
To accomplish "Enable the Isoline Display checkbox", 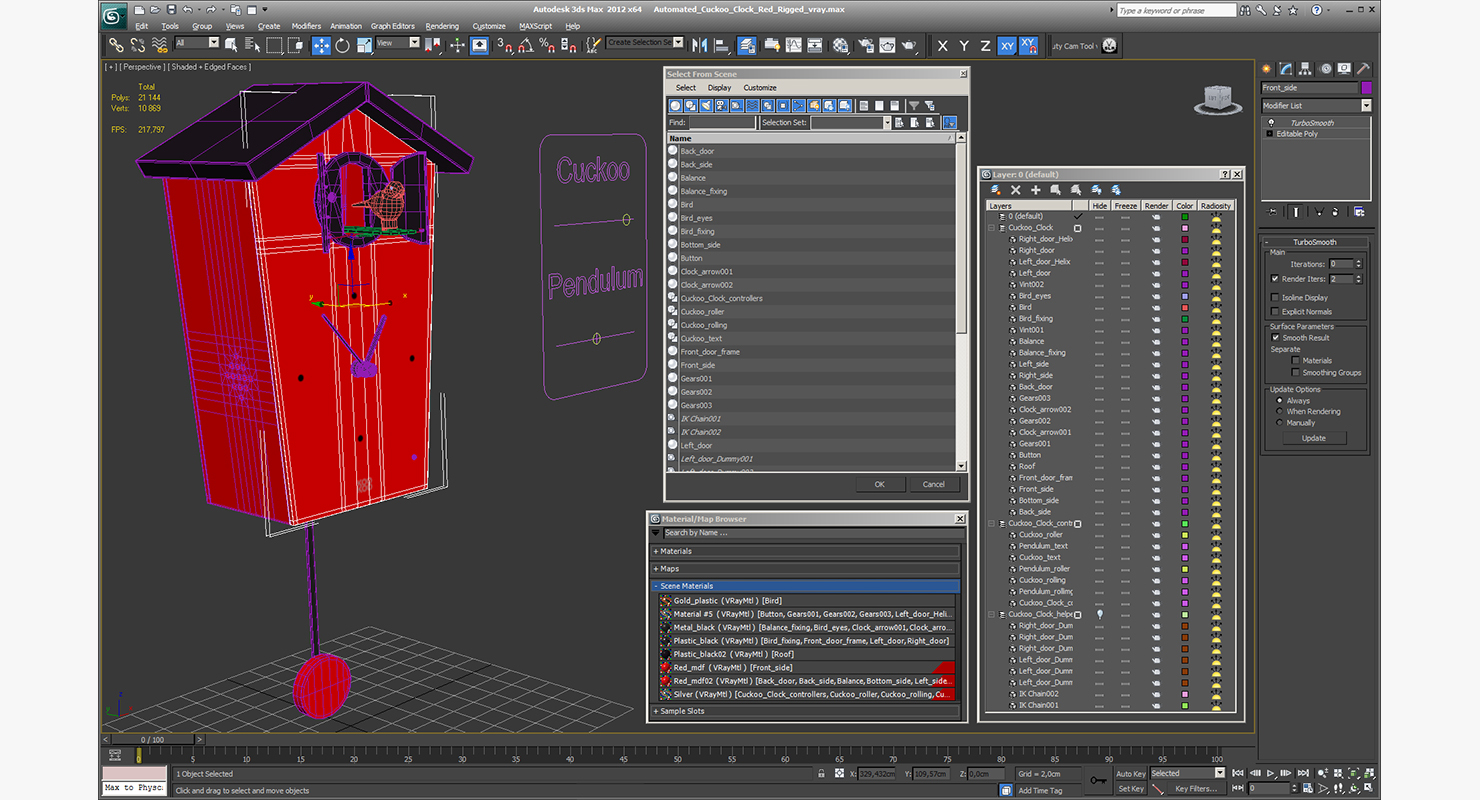I will (x=1274, y=298).
